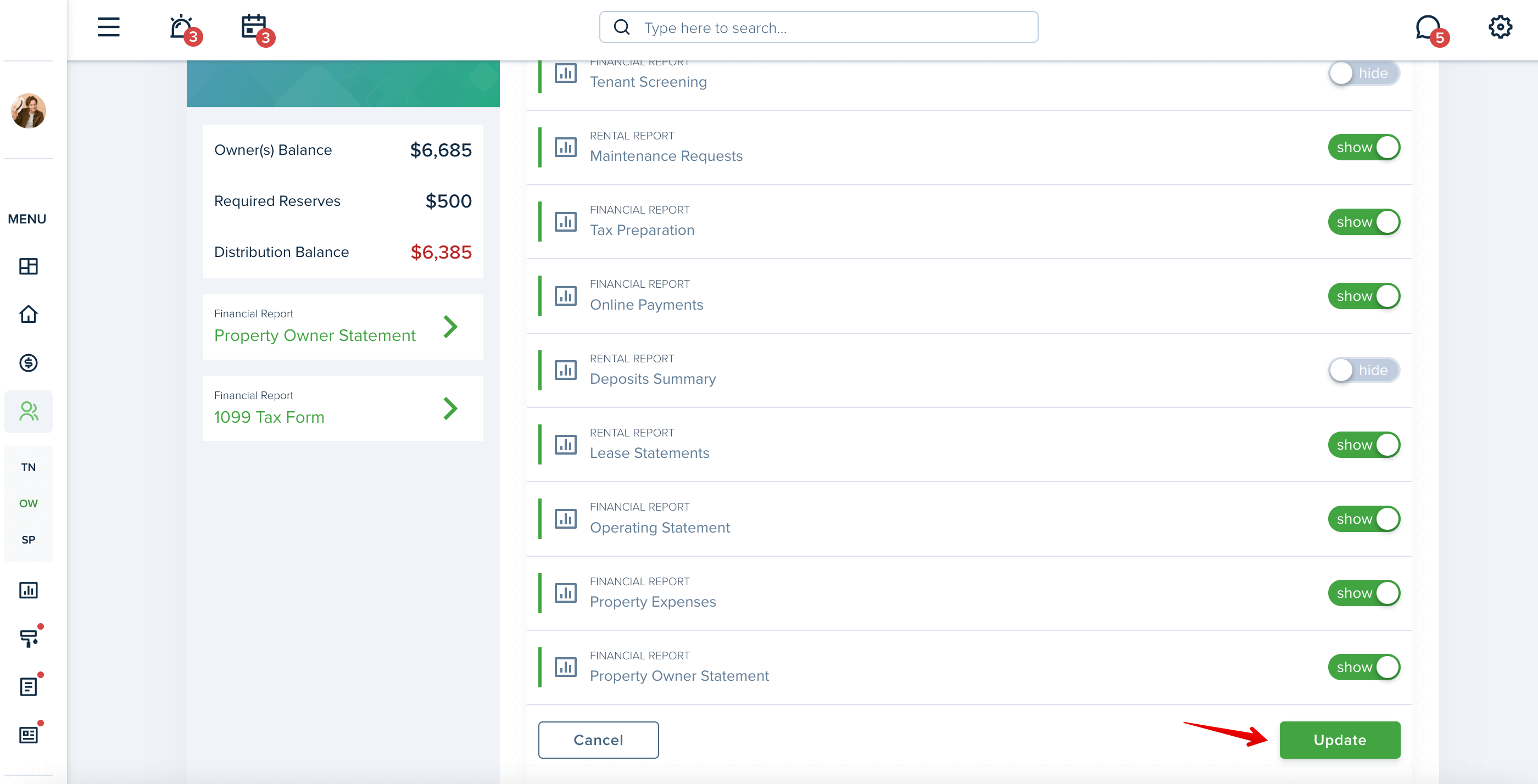Click the Update button
This screenshot has height=784, width=1538.
1340,740
